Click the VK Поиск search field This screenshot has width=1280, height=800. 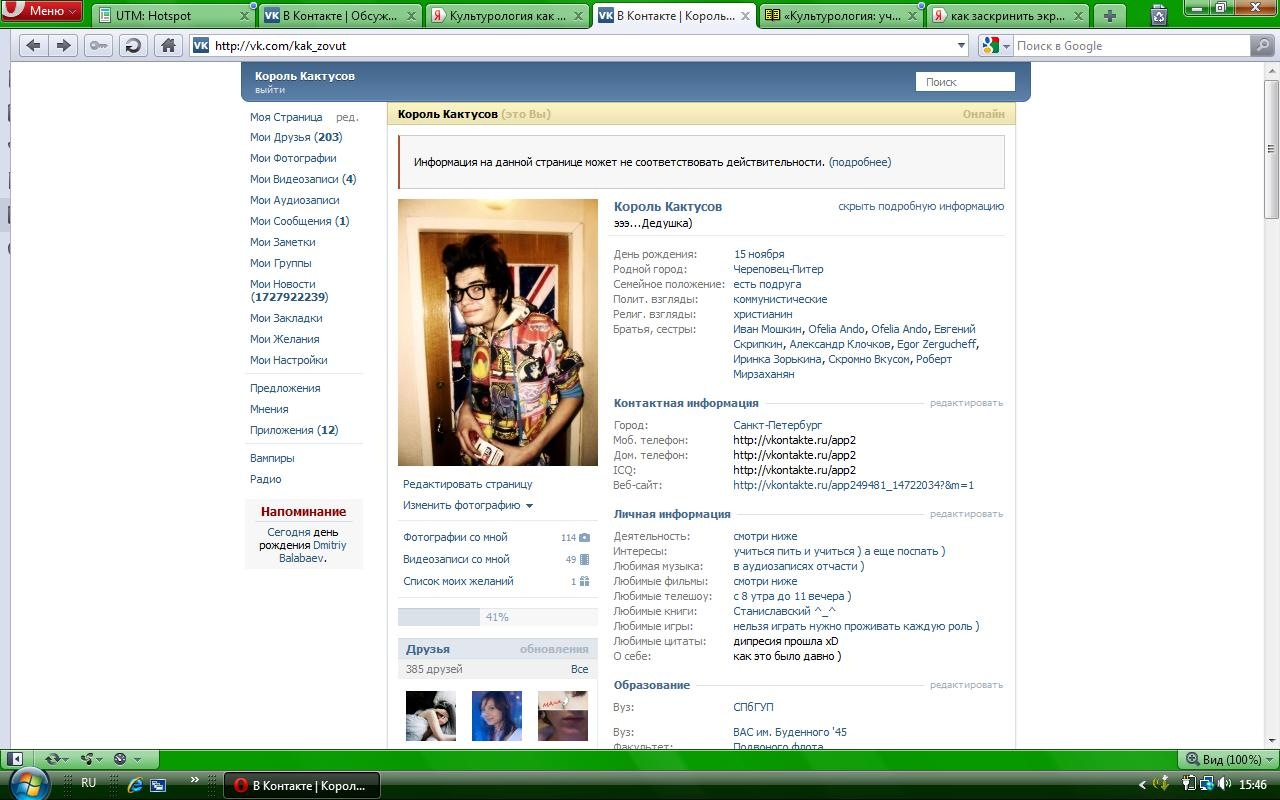click(x=965, y=82)
